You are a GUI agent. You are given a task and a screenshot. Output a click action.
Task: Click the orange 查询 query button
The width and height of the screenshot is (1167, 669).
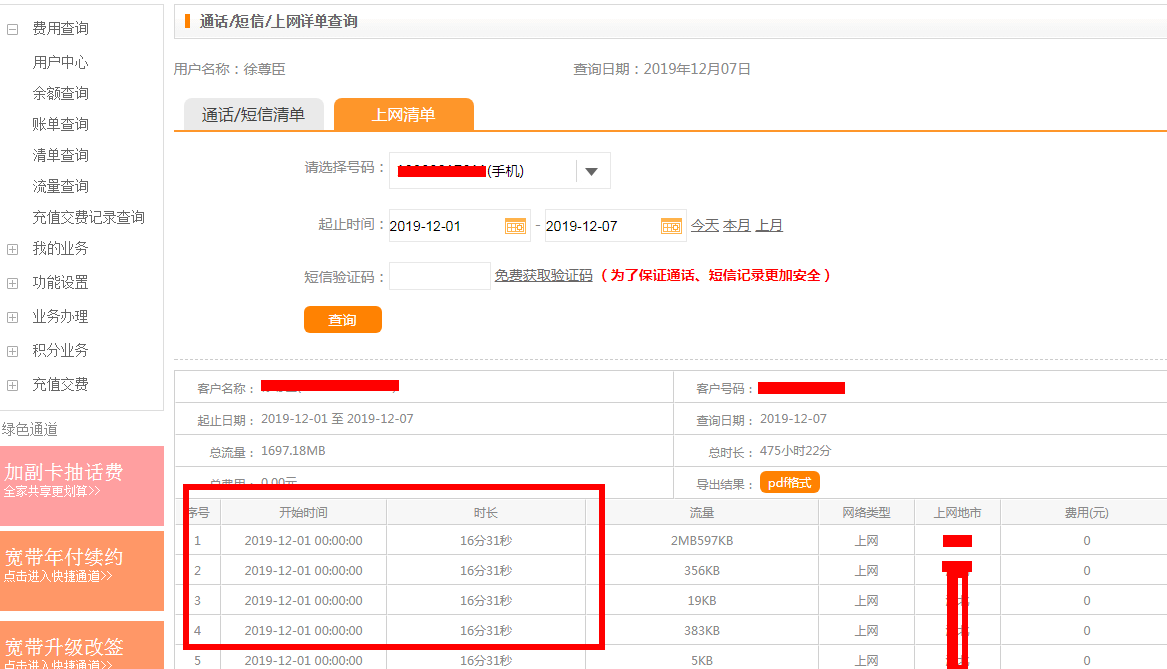pyautogui.click(x=342, y=319)
